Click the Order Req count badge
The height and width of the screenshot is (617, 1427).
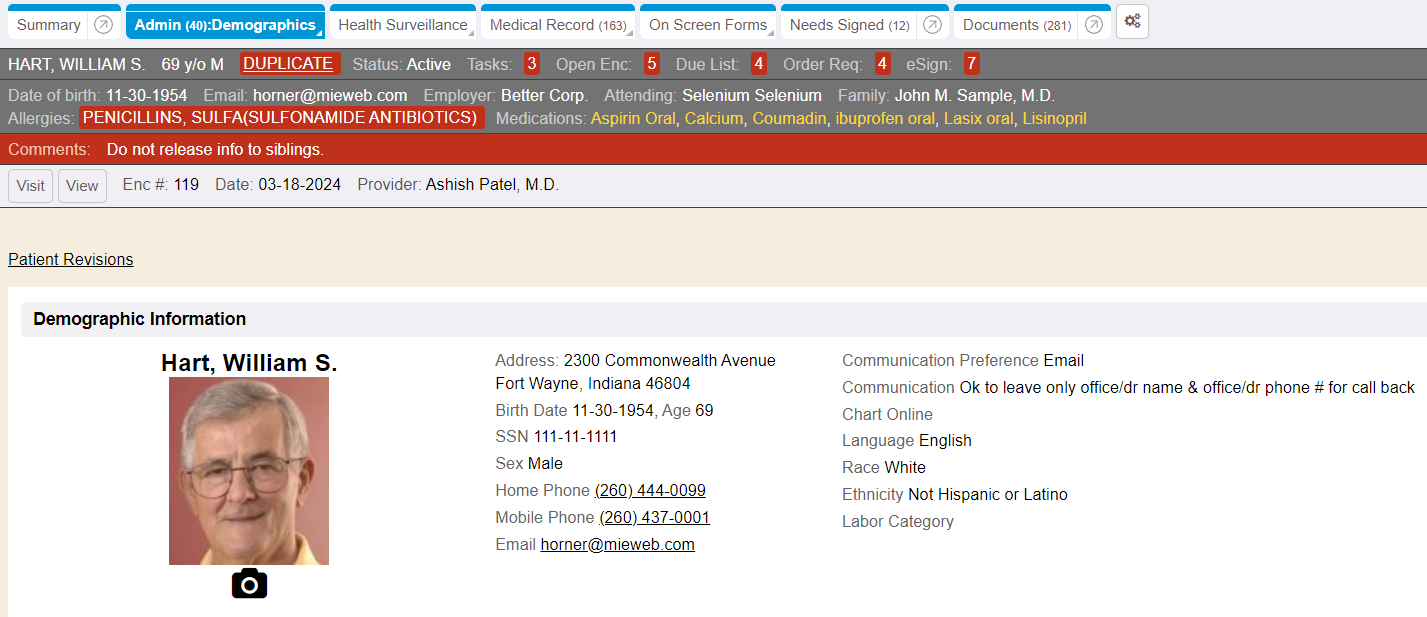coord(882,64)
